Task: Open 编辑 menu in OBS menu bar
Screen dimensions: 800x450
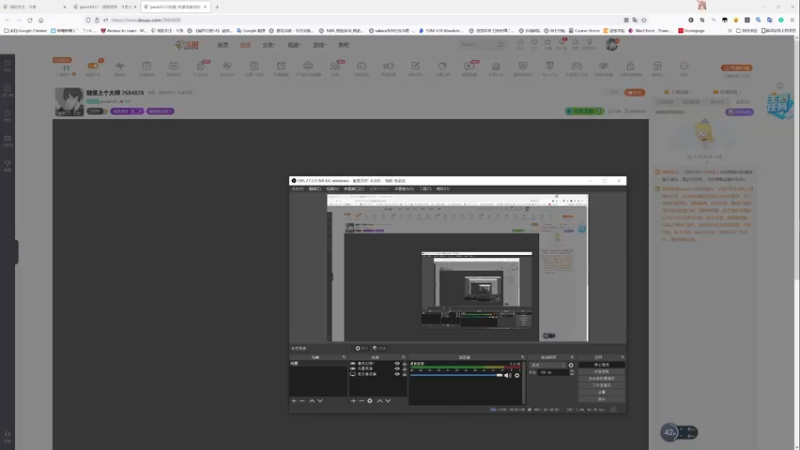Action: tap(315, 189)
